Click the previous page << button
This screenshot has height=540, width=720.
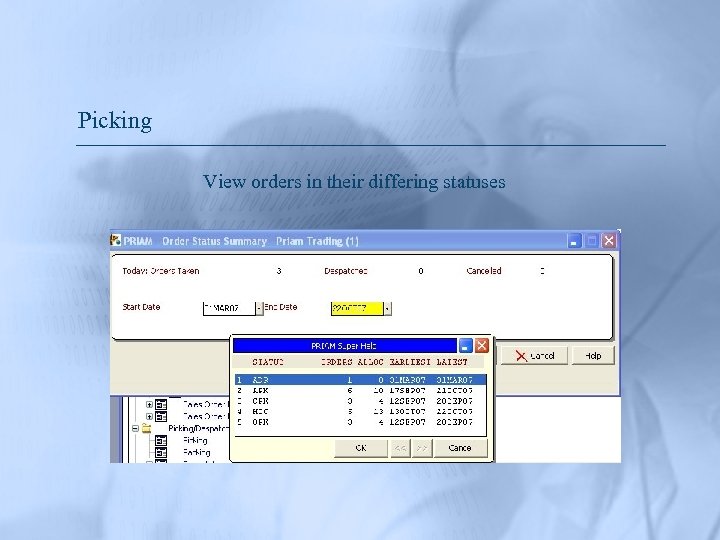[x=400, y=448]
